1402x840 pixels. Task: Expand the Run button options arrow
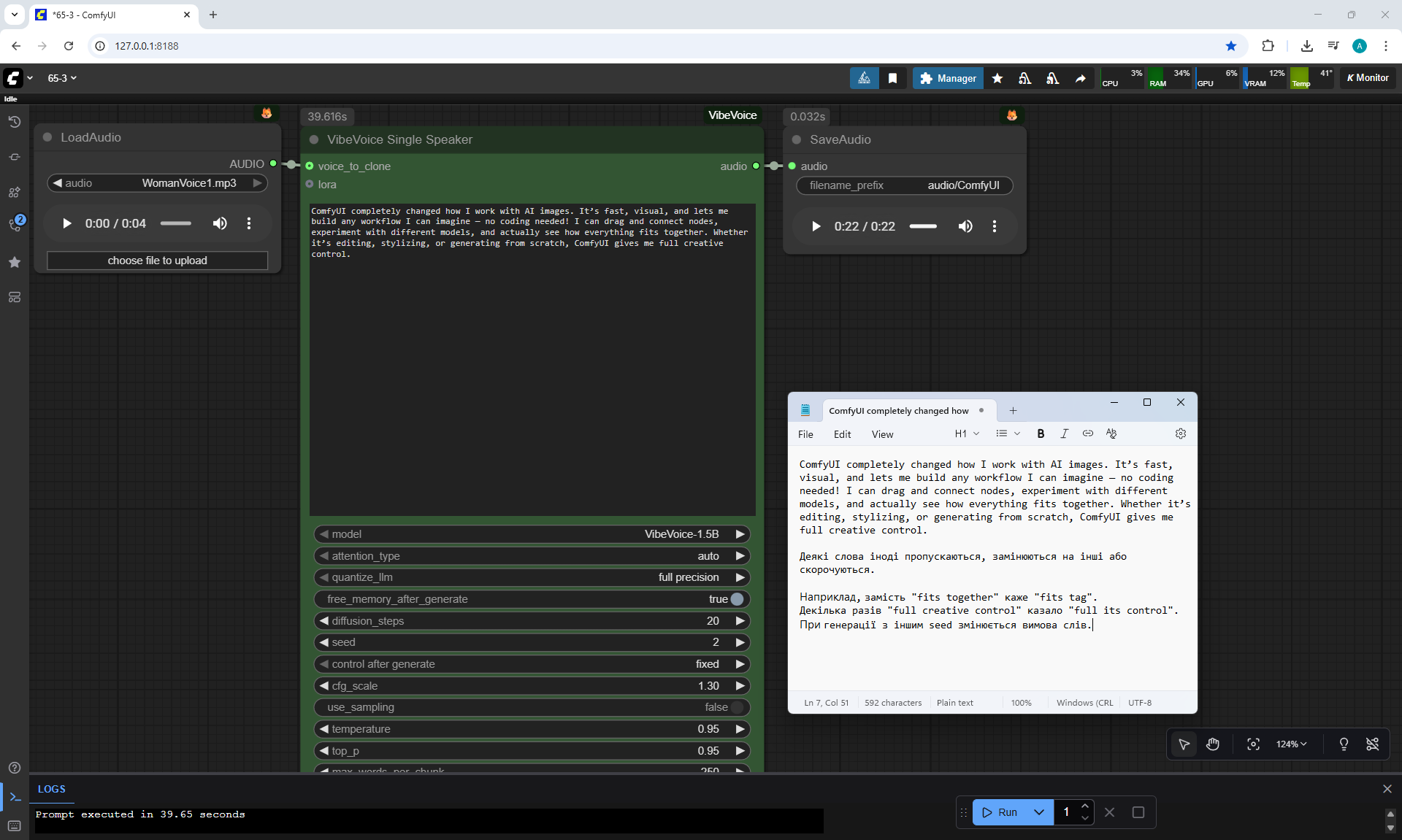pyautogui.click(x=1038, y=812)
